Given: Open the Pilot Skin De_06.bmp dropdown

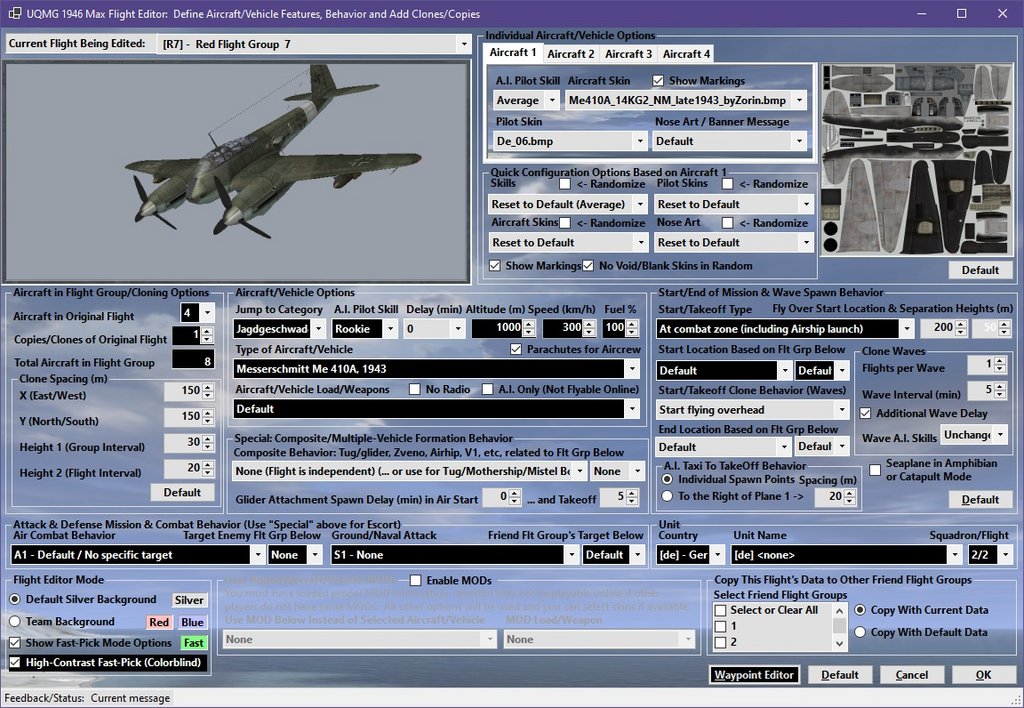Looking at the screenshot, I should point(640,141).
